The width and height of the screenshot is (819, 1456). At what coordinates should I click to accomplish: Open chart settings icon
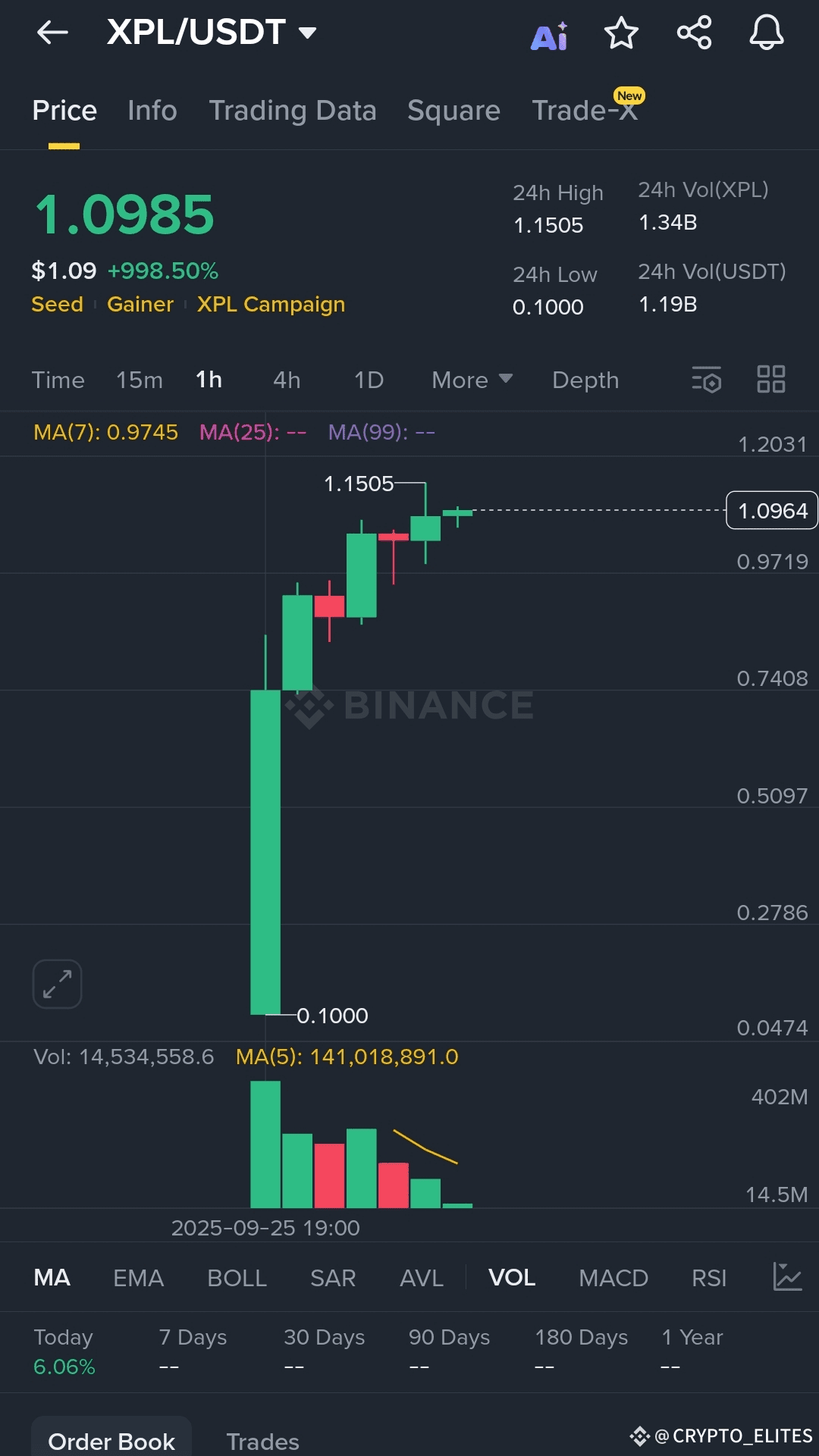pos(707,380)
